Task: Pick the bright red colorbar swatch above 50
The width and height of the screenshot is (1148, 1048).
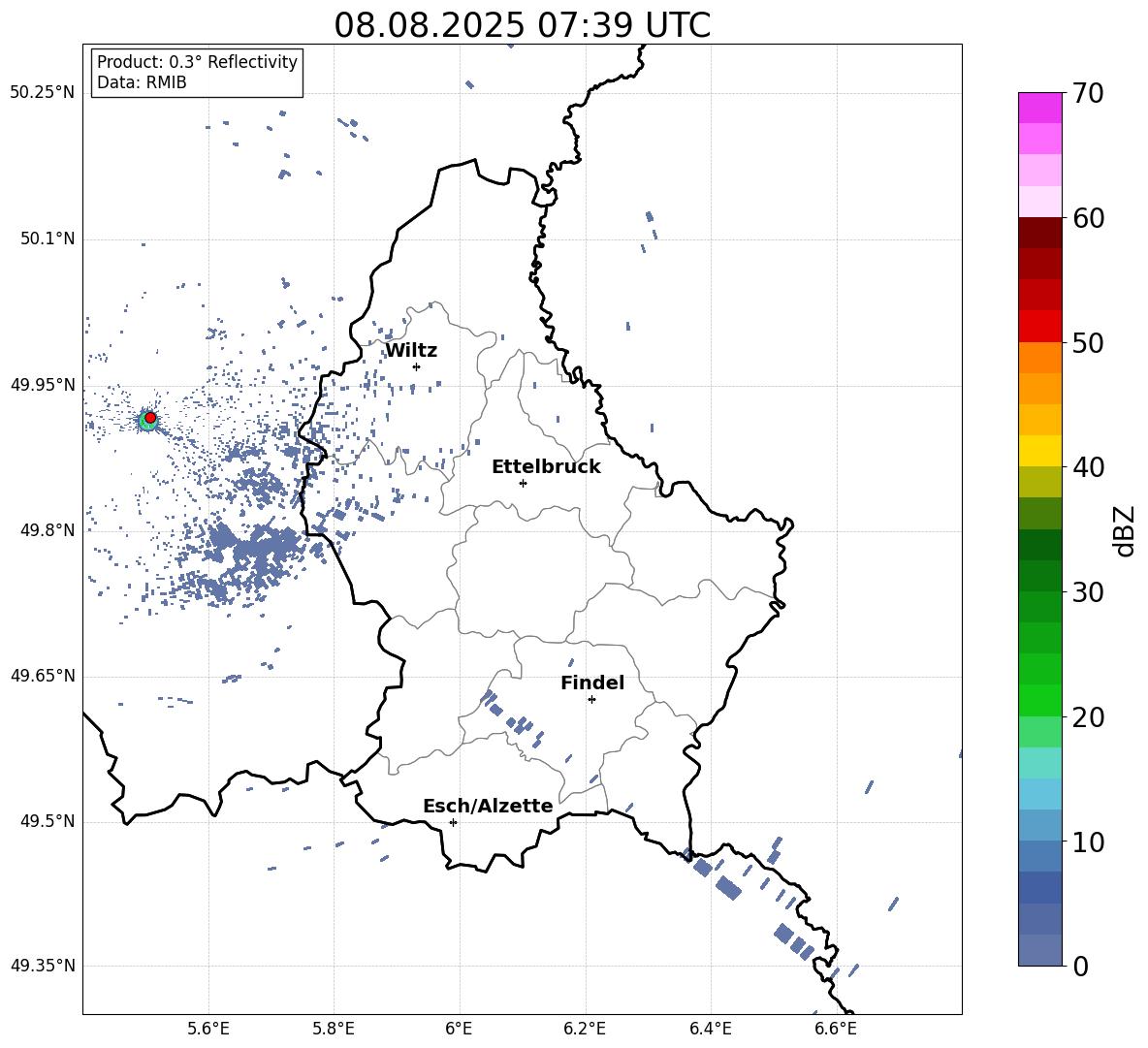Action: point(1039,327)
